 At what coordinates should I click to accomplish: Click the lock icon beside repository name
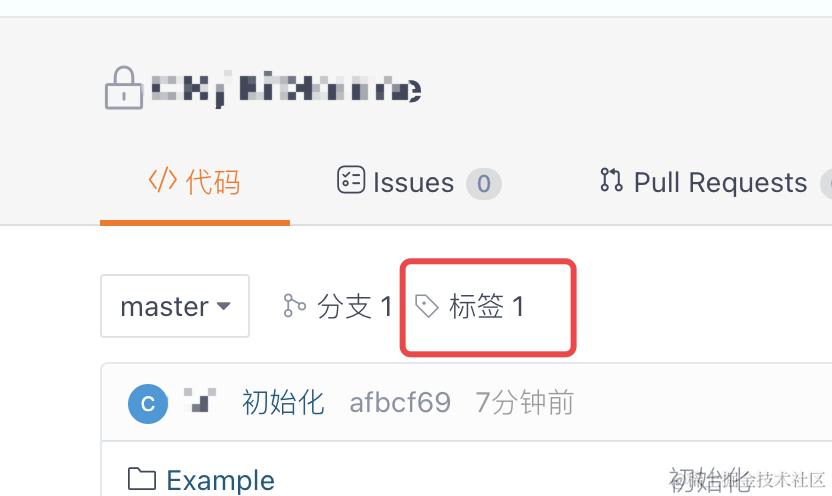124,88
